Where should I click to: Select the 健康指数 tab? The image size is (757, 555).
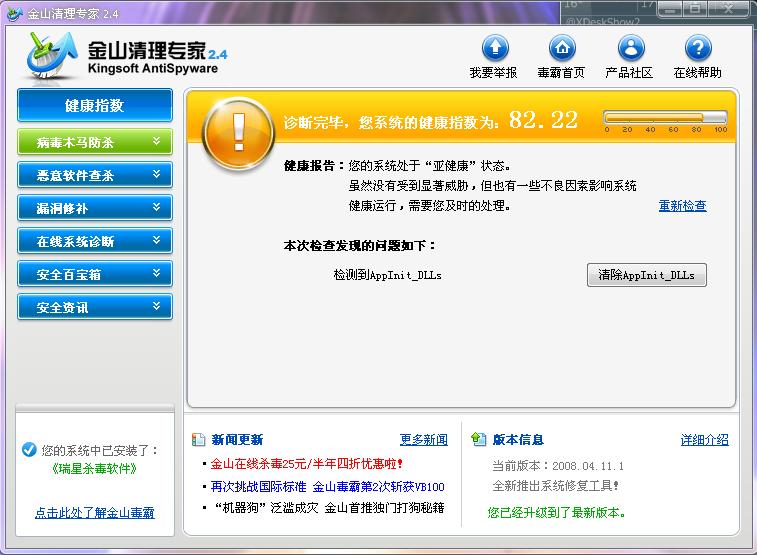95,105
